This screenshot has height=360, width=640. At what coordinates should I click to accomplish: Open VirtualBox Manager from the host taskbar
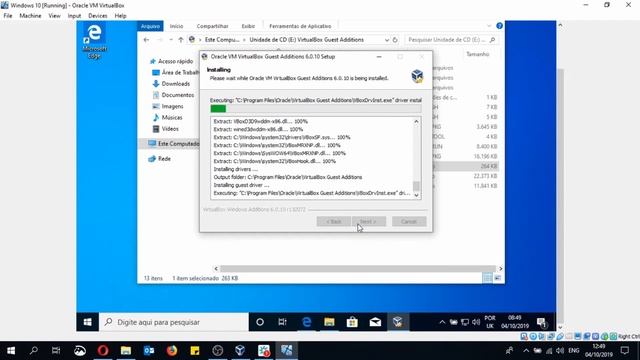pyautogui.click(x=240, y=351)
